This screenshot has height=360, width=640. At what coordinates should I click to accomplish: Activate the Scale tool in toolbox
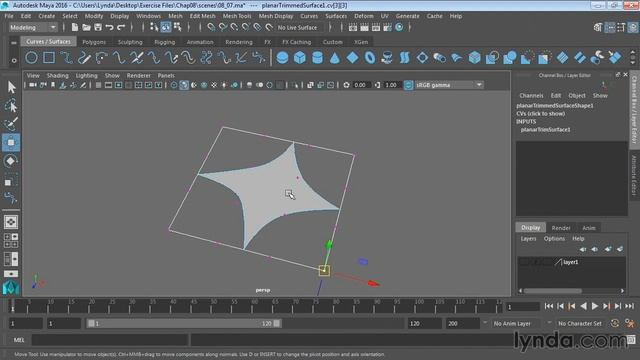pyautogui.click(x=11, y=180)
